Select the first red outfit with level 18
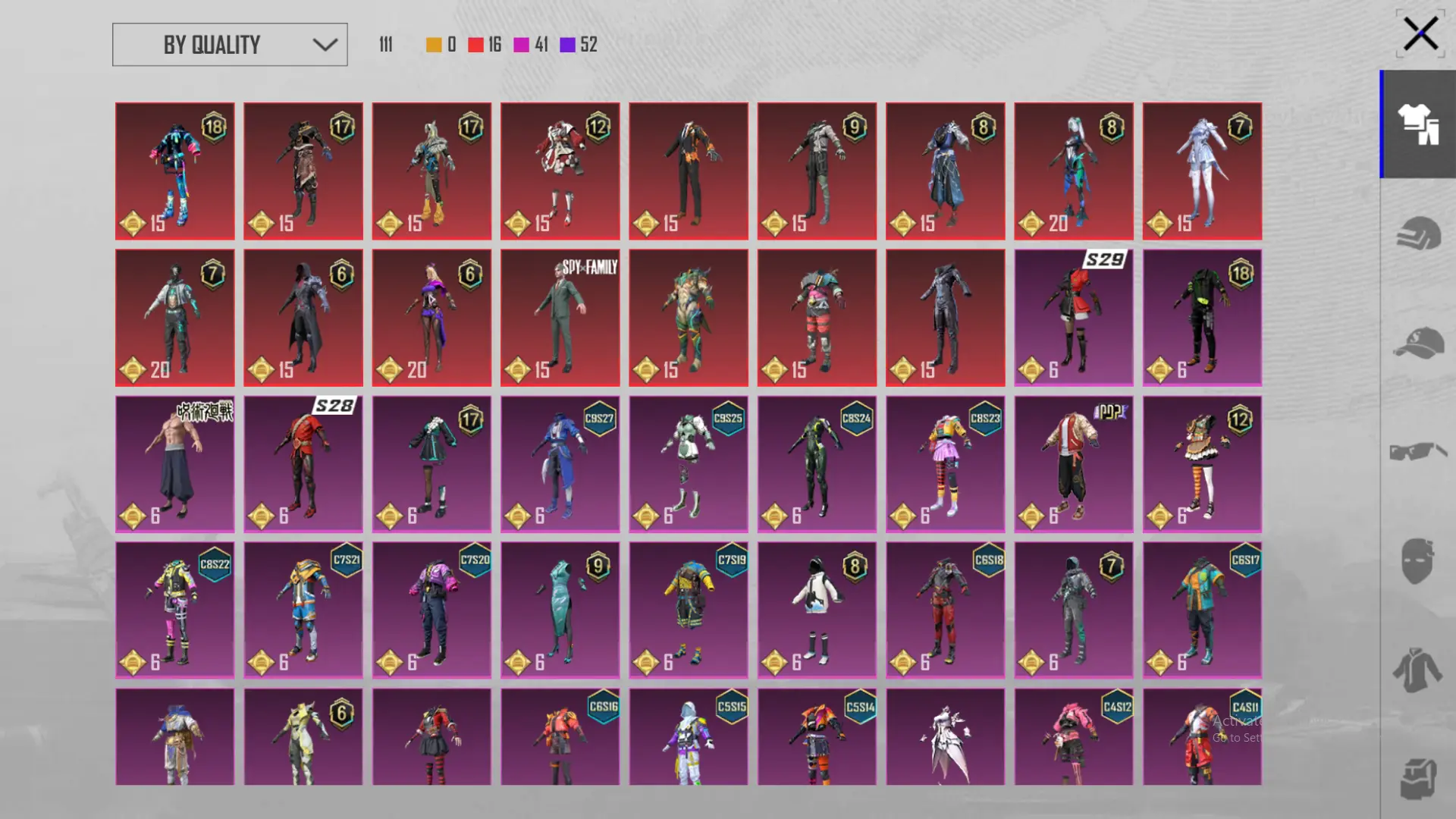 coord(174,171)
